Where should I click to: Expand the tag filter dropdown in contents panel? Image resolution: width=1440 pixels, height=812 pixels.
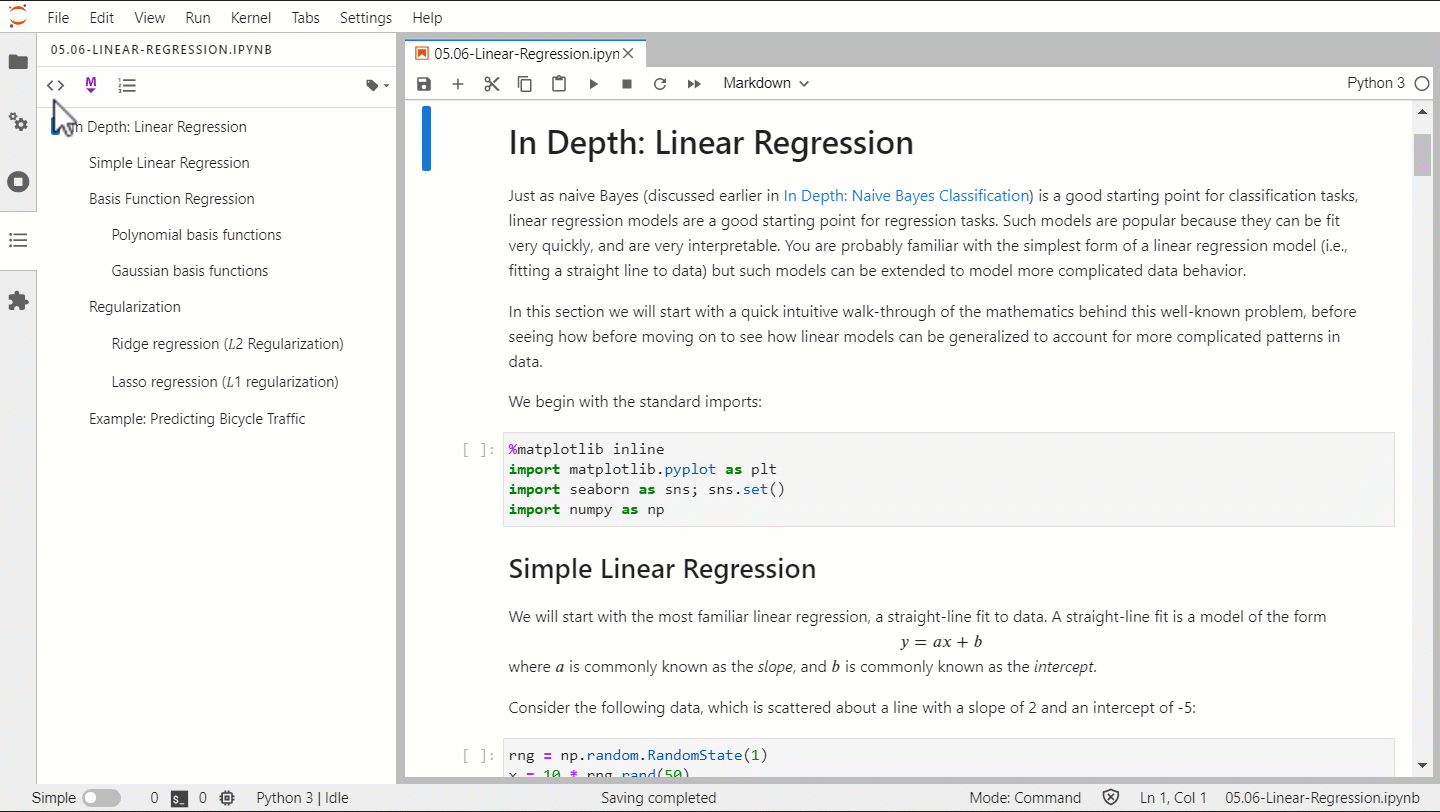pos(376,85)
